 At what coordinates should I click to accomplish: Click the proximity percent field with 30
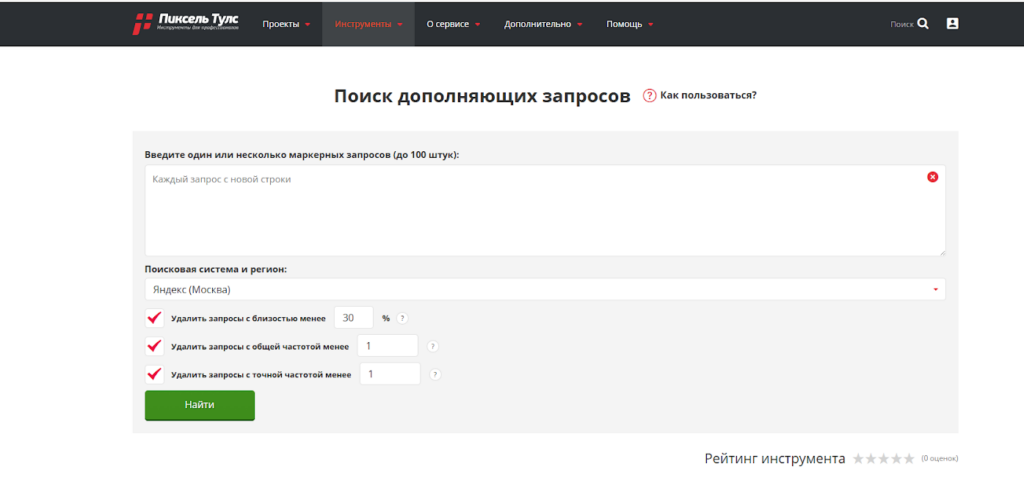point(354,318)
